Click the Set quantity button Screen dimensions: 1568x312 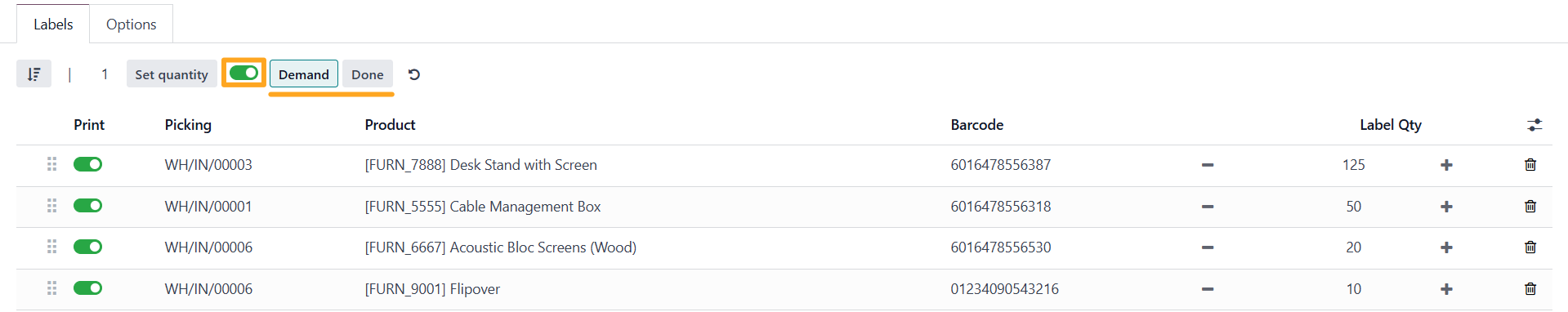point(172,74)
